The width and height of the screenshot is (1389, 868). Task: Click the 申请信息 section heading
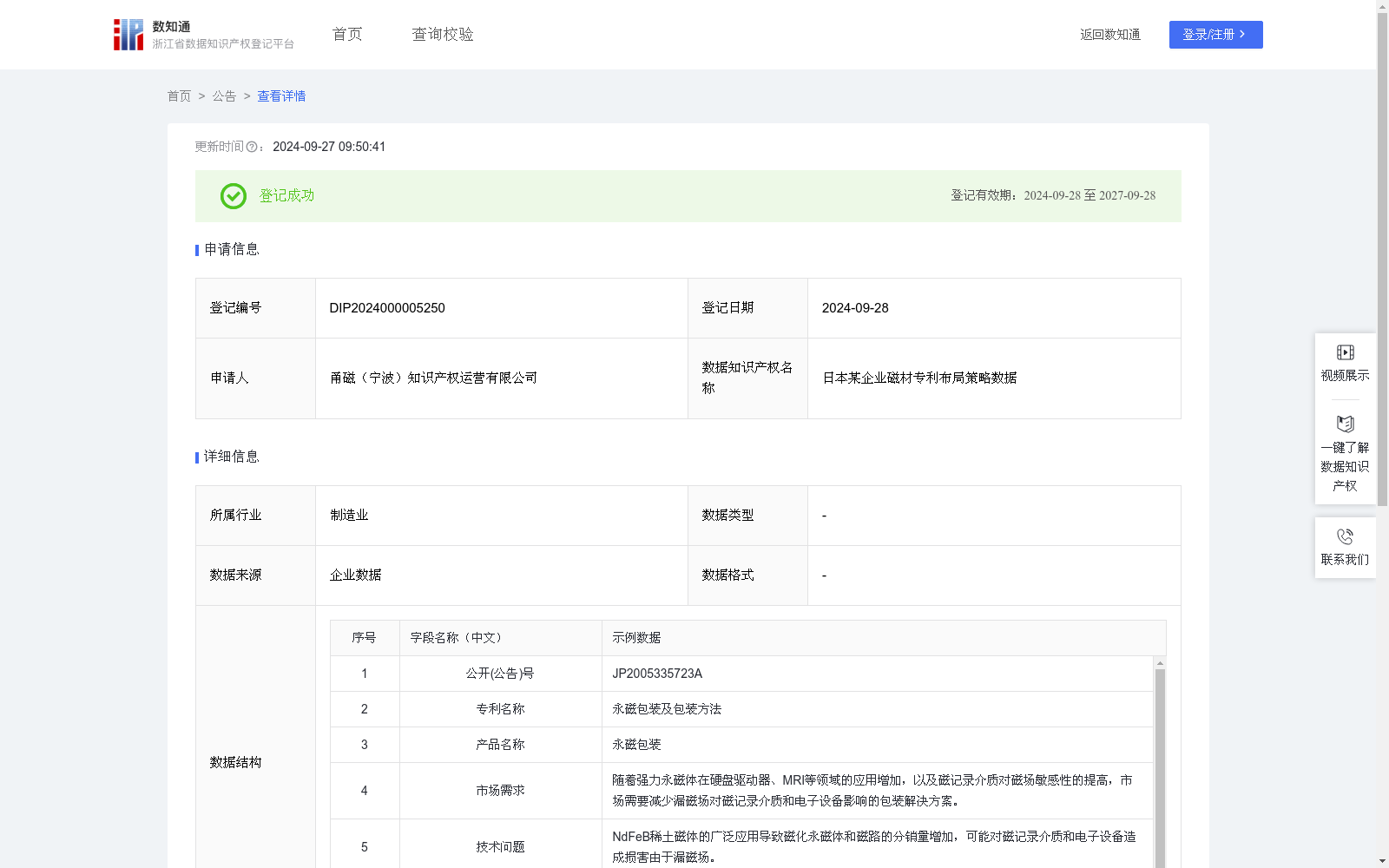coord(231,249)
